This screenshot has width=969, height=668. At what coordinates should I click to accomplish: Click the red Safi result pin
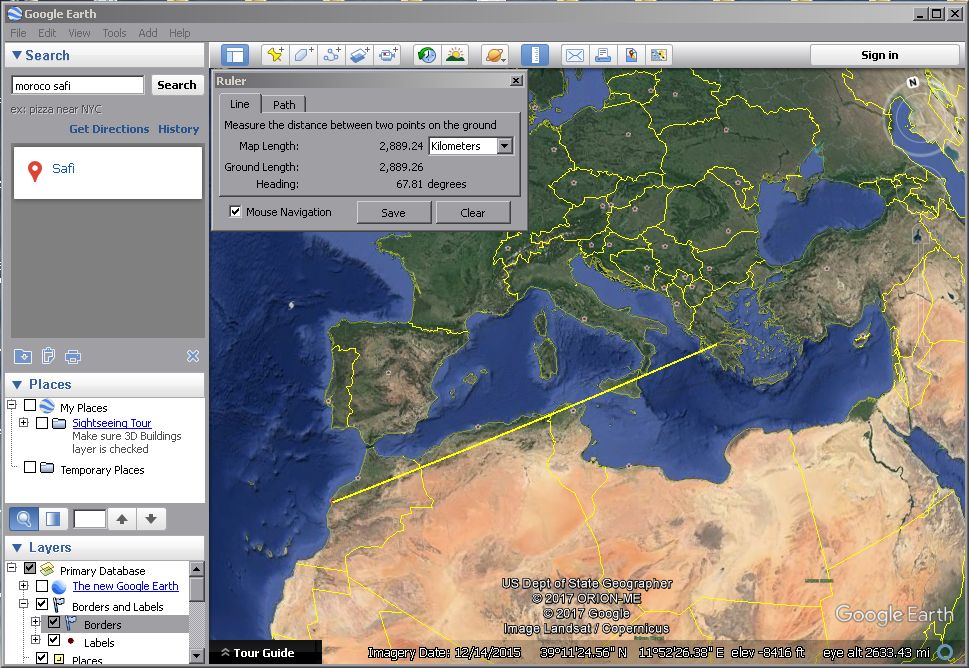[x=35, y=171]
